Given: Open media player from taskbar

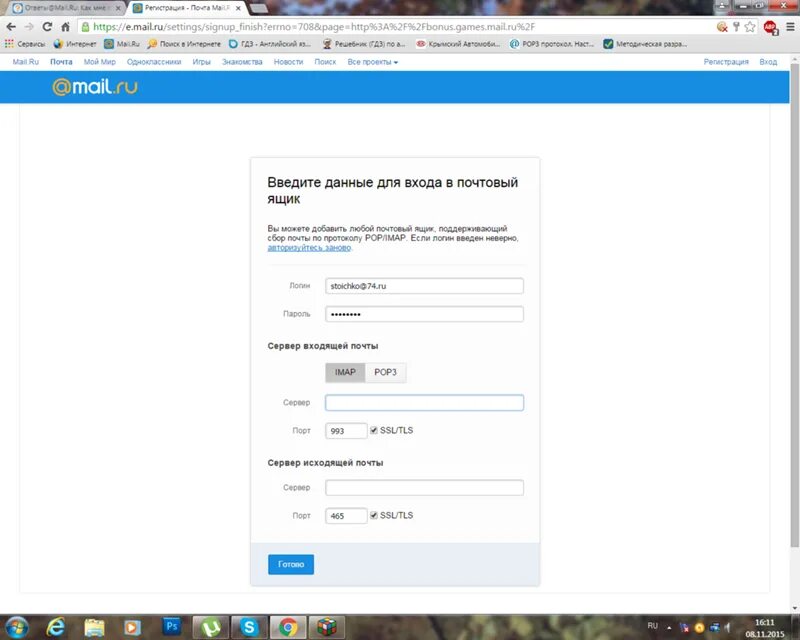Looking at the screenshot, I should point(132,627).
